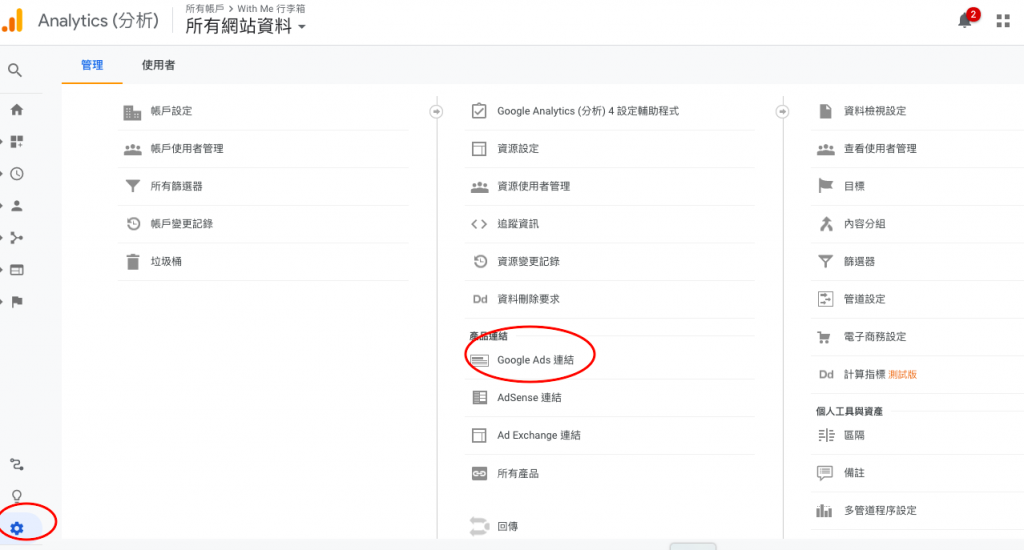
Task: Open the Customization dashboard icon
Action: tap(17, 141)
